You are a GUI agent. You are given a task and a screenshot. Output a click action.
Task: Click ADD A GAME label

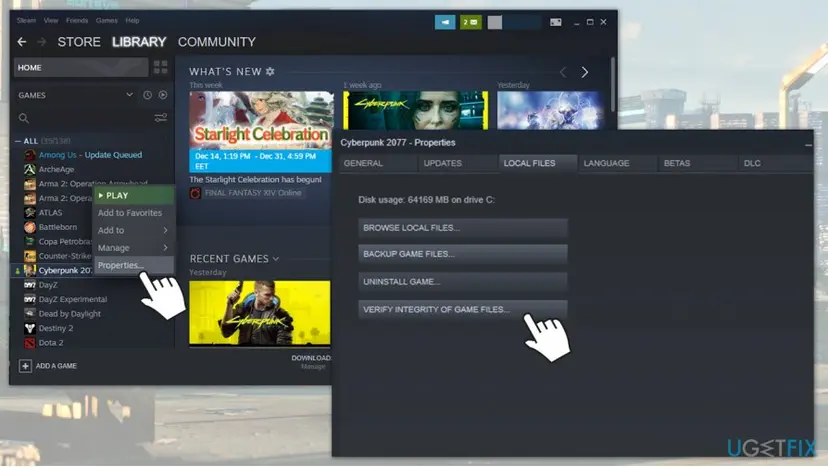click(56, 366)
